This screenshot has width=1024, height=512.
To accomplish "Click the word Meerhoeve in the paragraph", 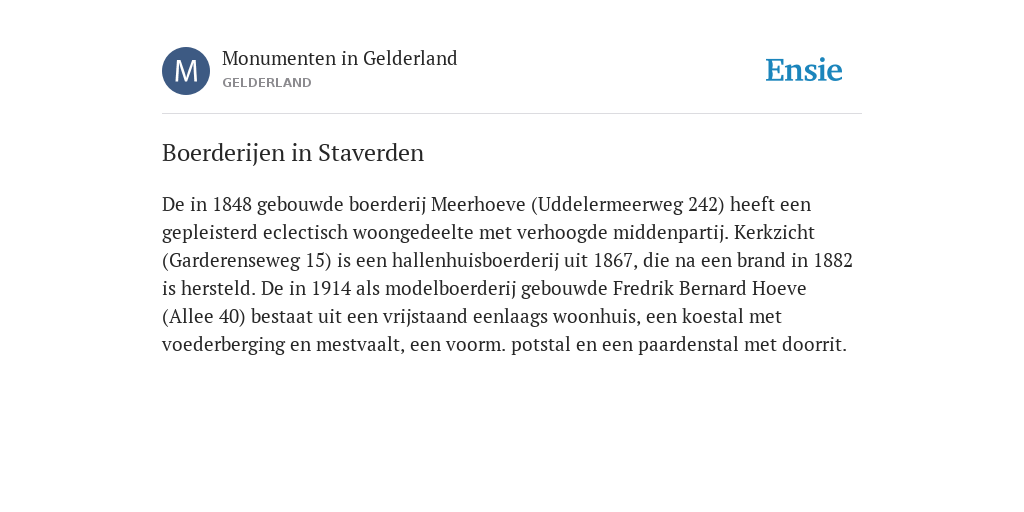I will coord(478,204).
